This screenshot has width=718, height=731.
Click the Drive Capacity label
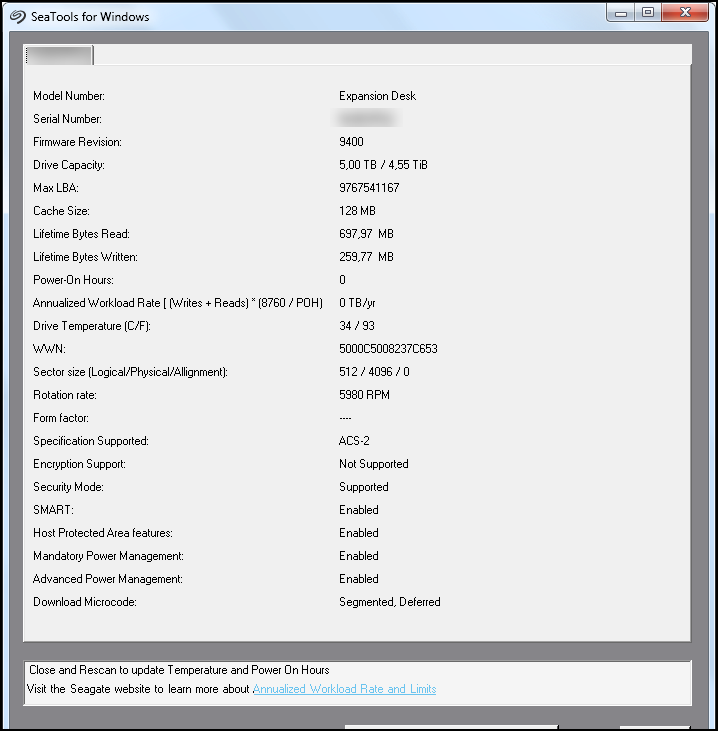tap(69, 165)
